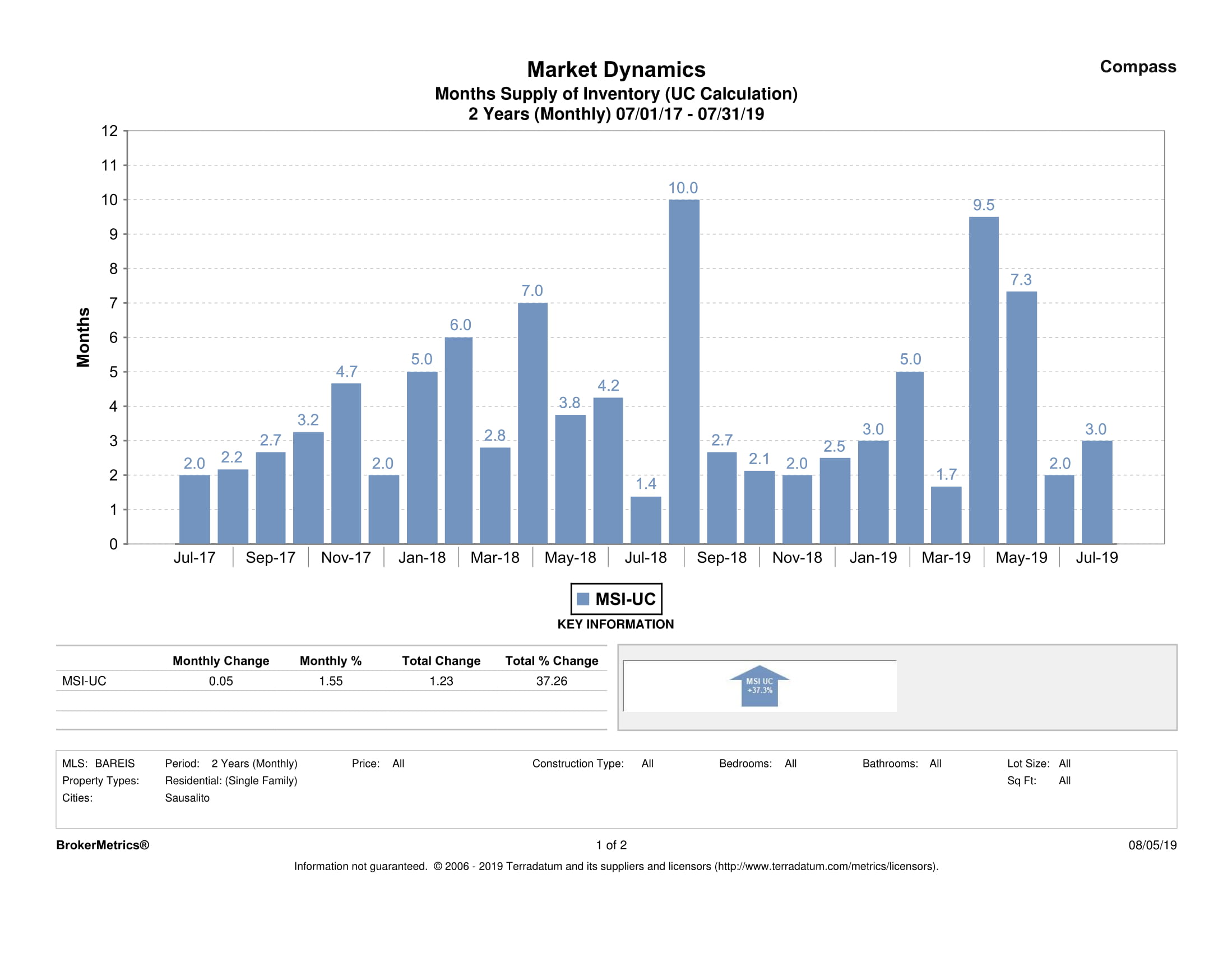Viewport: 1232px width, 953px height.
Task: Click the Market Dynamics chart title
Action: pyautogui.click(x=616, y=70)
